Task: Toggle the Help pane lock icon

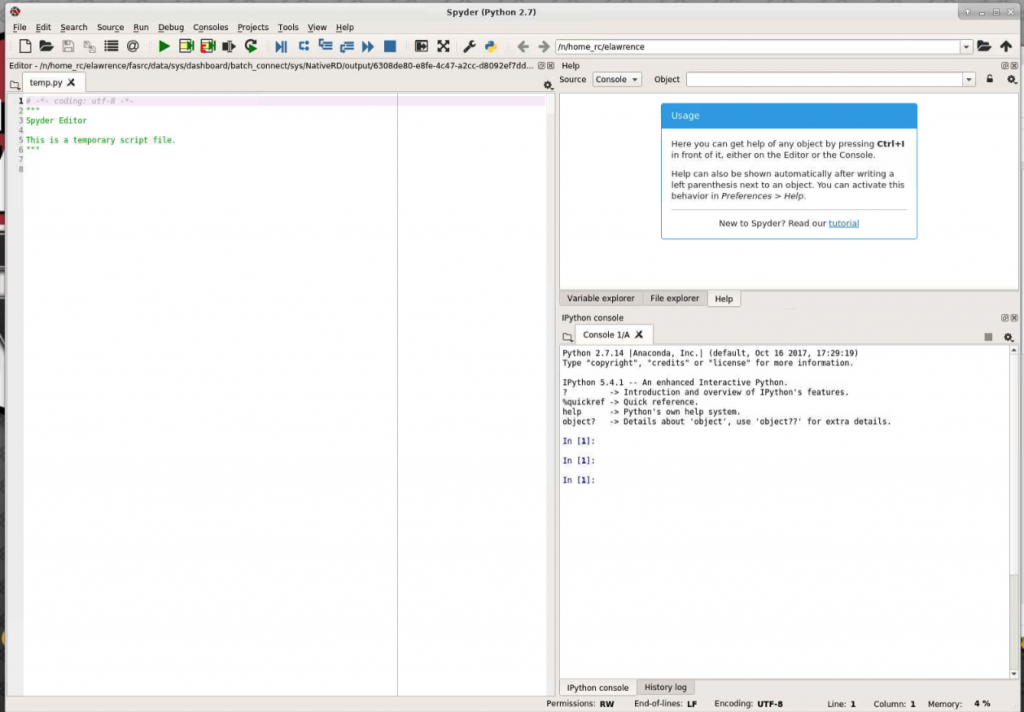Action: [x=990, y=79]
